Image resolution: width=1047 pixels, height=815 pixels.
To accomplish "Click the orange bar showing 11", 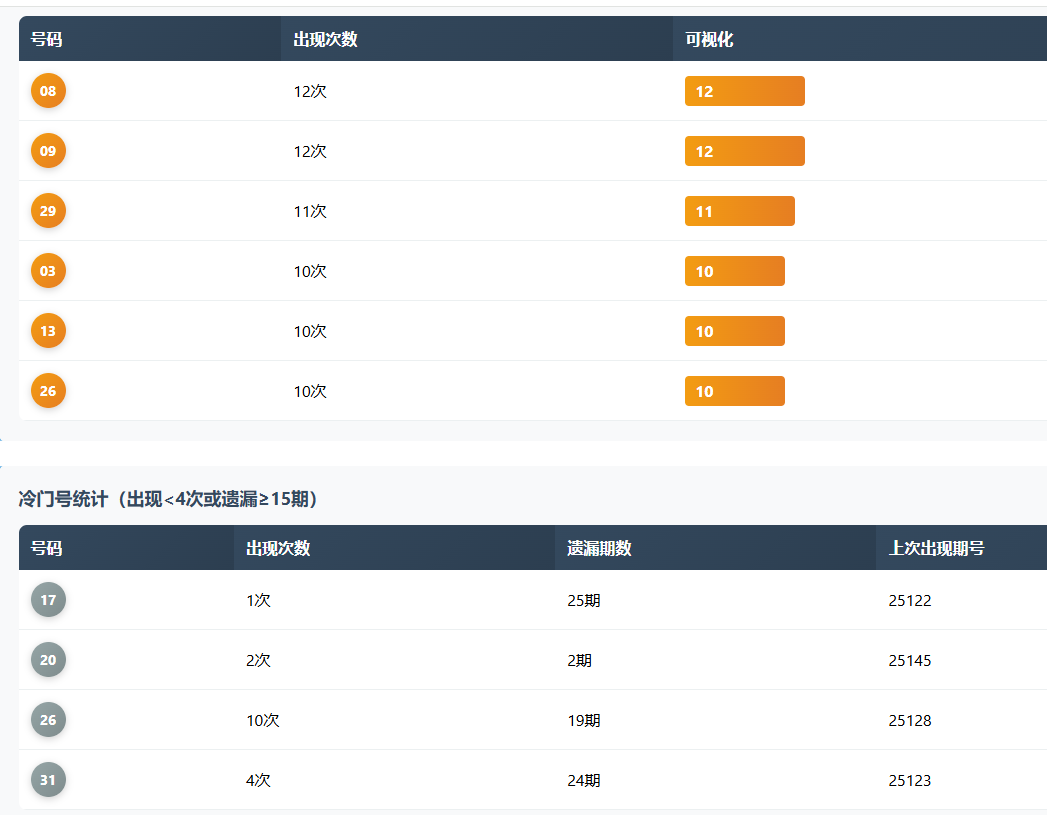I will point(739,211).
